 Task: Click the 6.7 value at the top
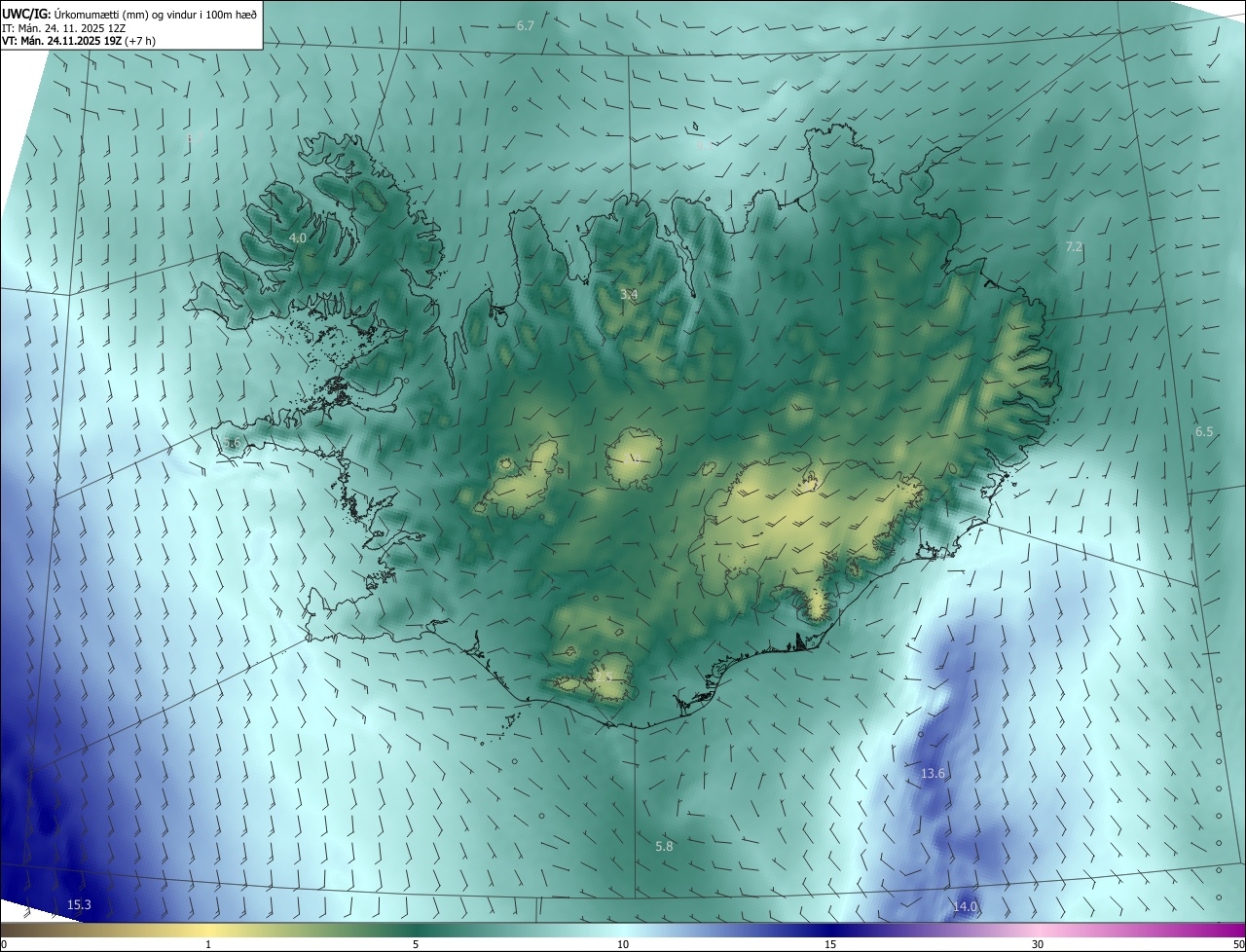click(x=526, y=25)
